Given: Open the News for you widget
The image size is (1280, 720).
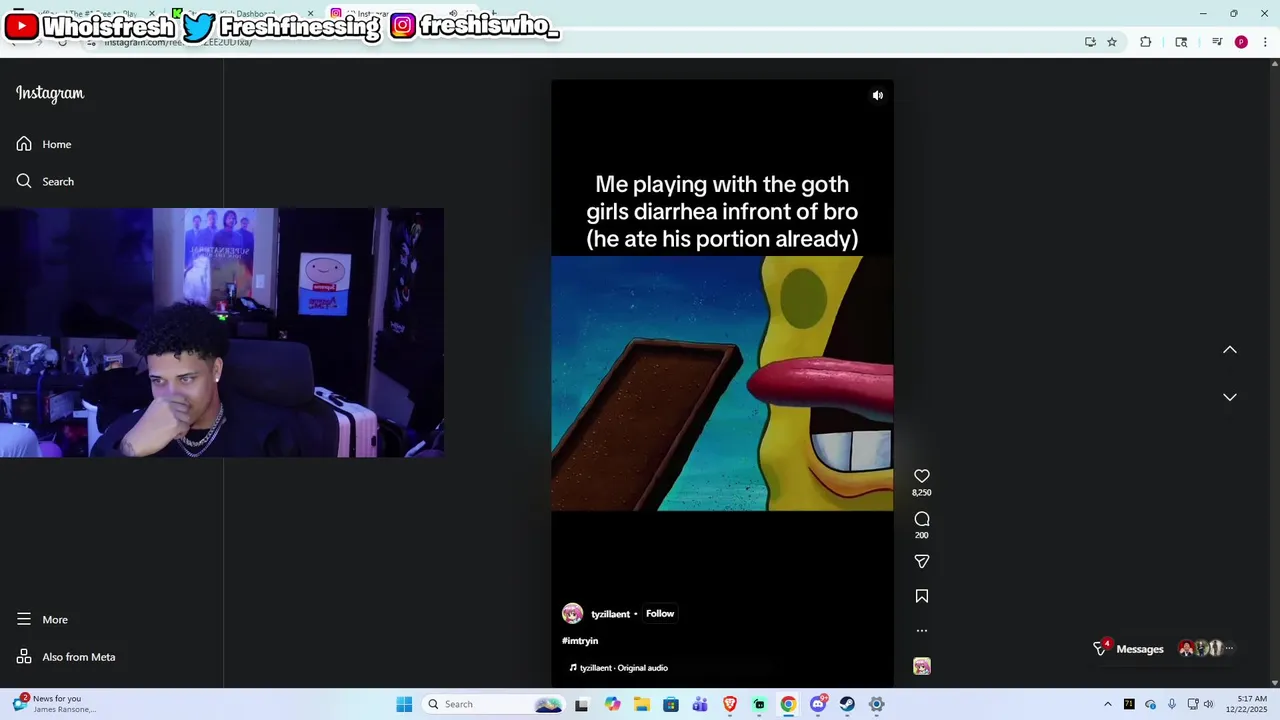Looking at the screenshot, I should click(x=55, y=704).
